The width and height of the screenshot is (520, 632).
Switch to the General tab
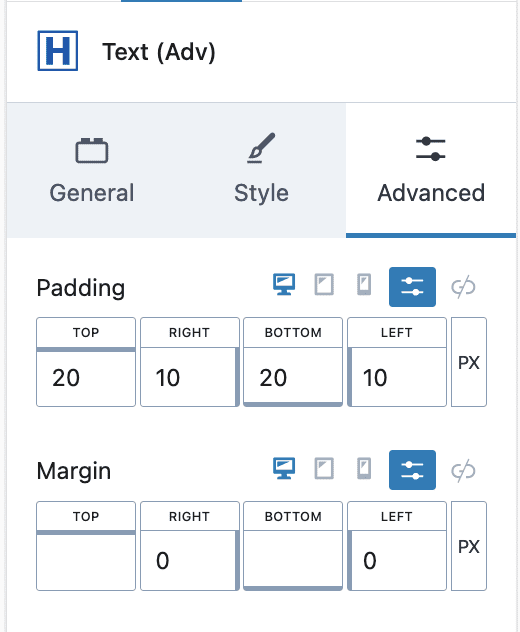click(x=92, y=170)
